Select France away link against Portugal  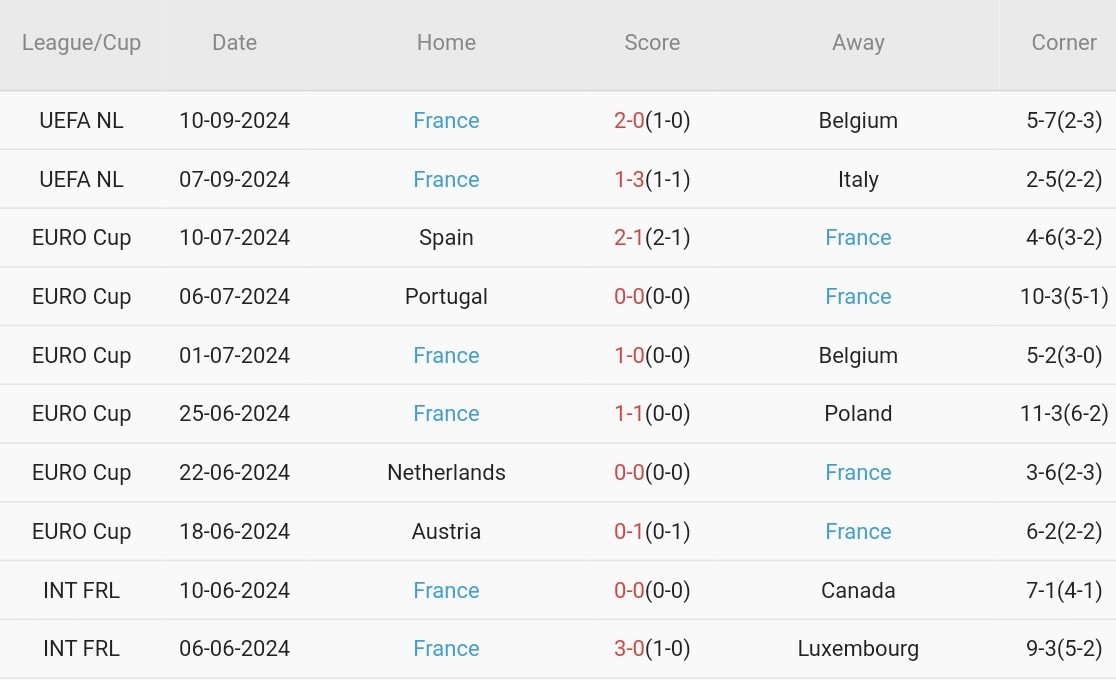pos(858,297)
